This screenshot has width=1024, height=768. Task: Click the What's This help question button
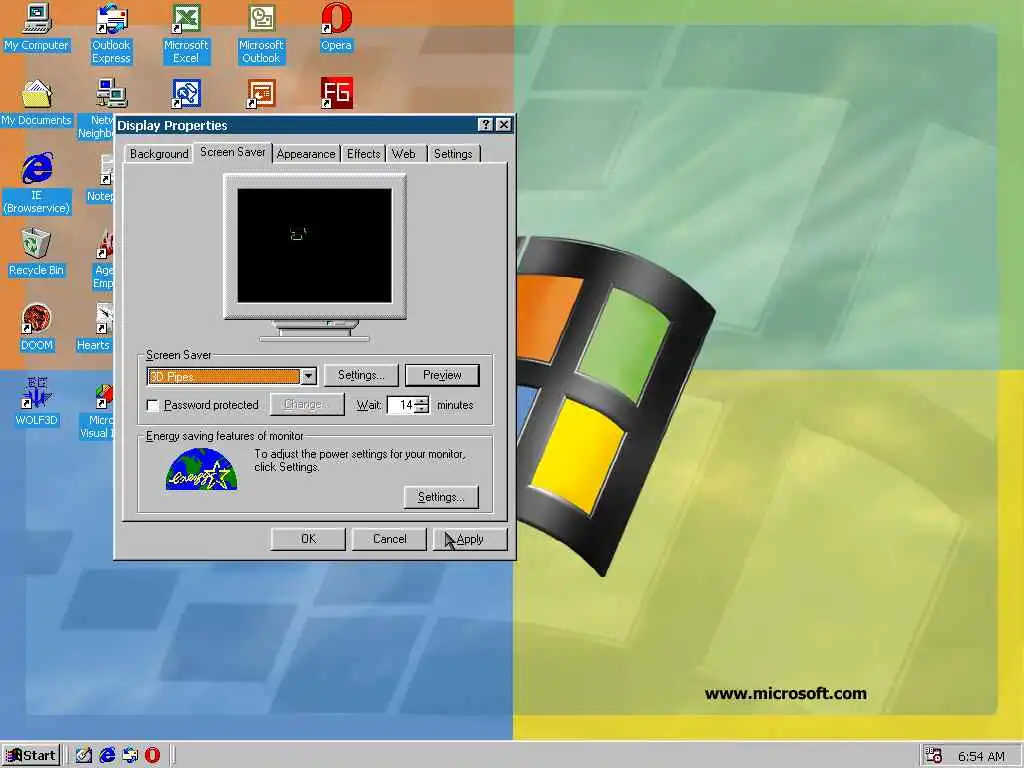click(x=485, y=125)
